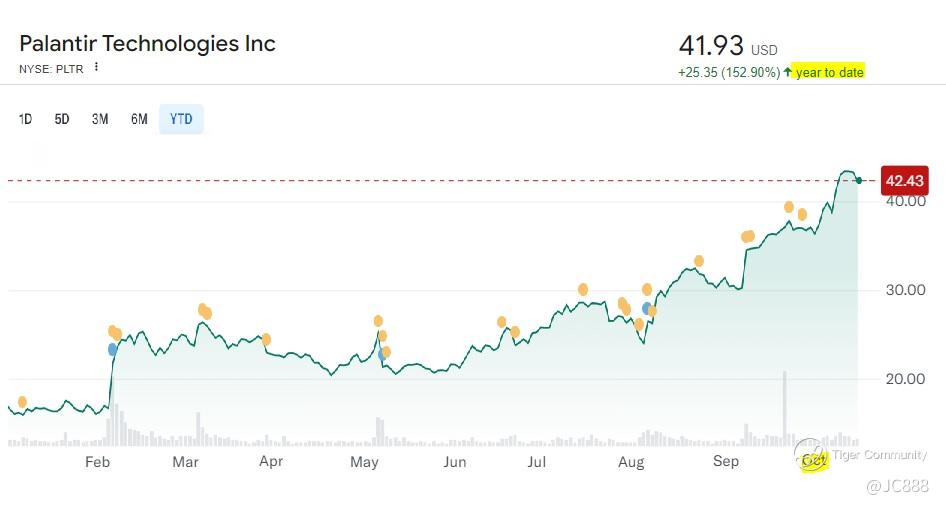Image resolution: width=946 pixels, height=507 pixels.
Task: Click the tallest volume bar in September
Action: coord(785,407)
